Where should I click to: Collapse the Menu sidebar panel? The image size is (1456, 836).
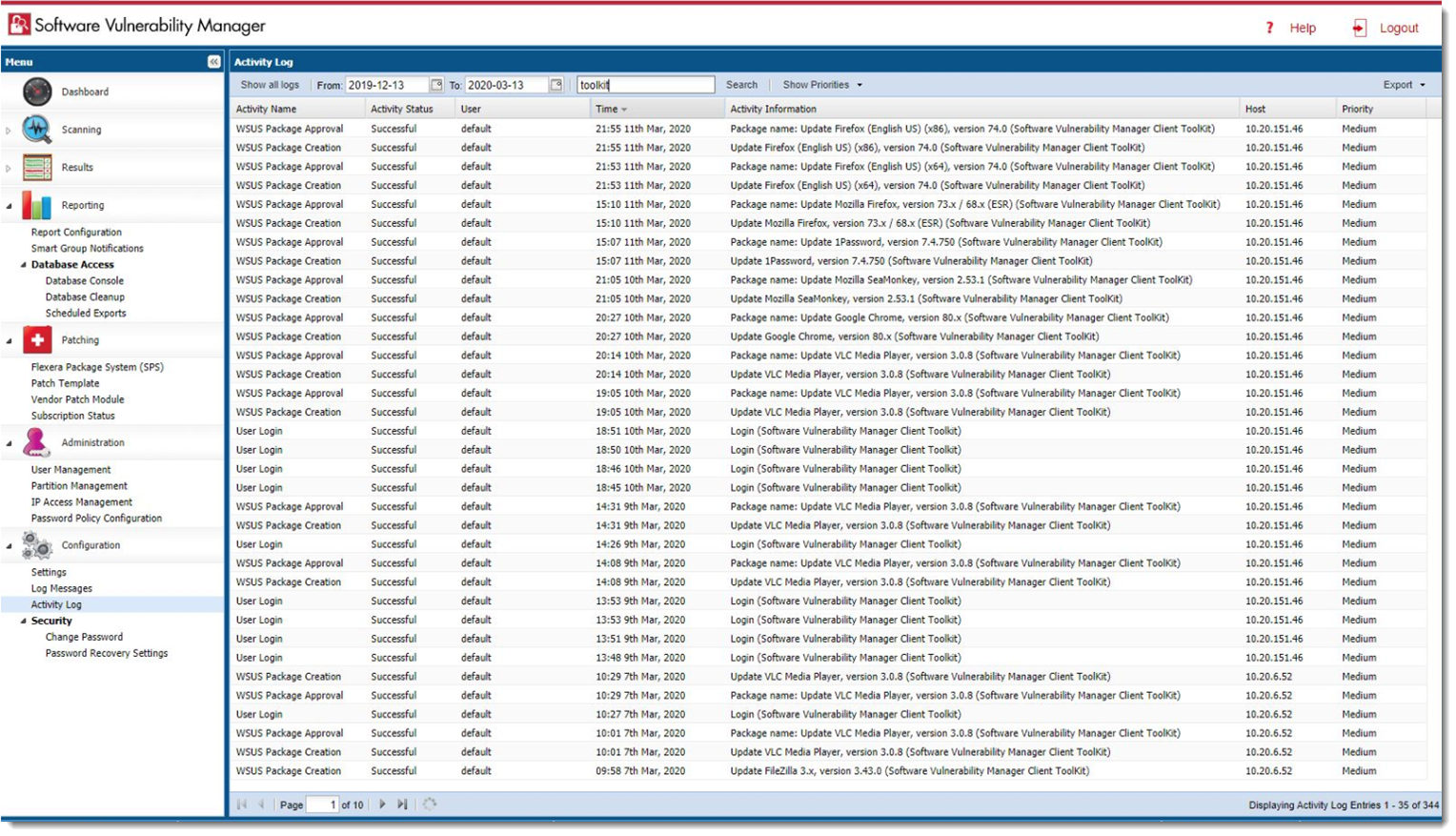214,62
